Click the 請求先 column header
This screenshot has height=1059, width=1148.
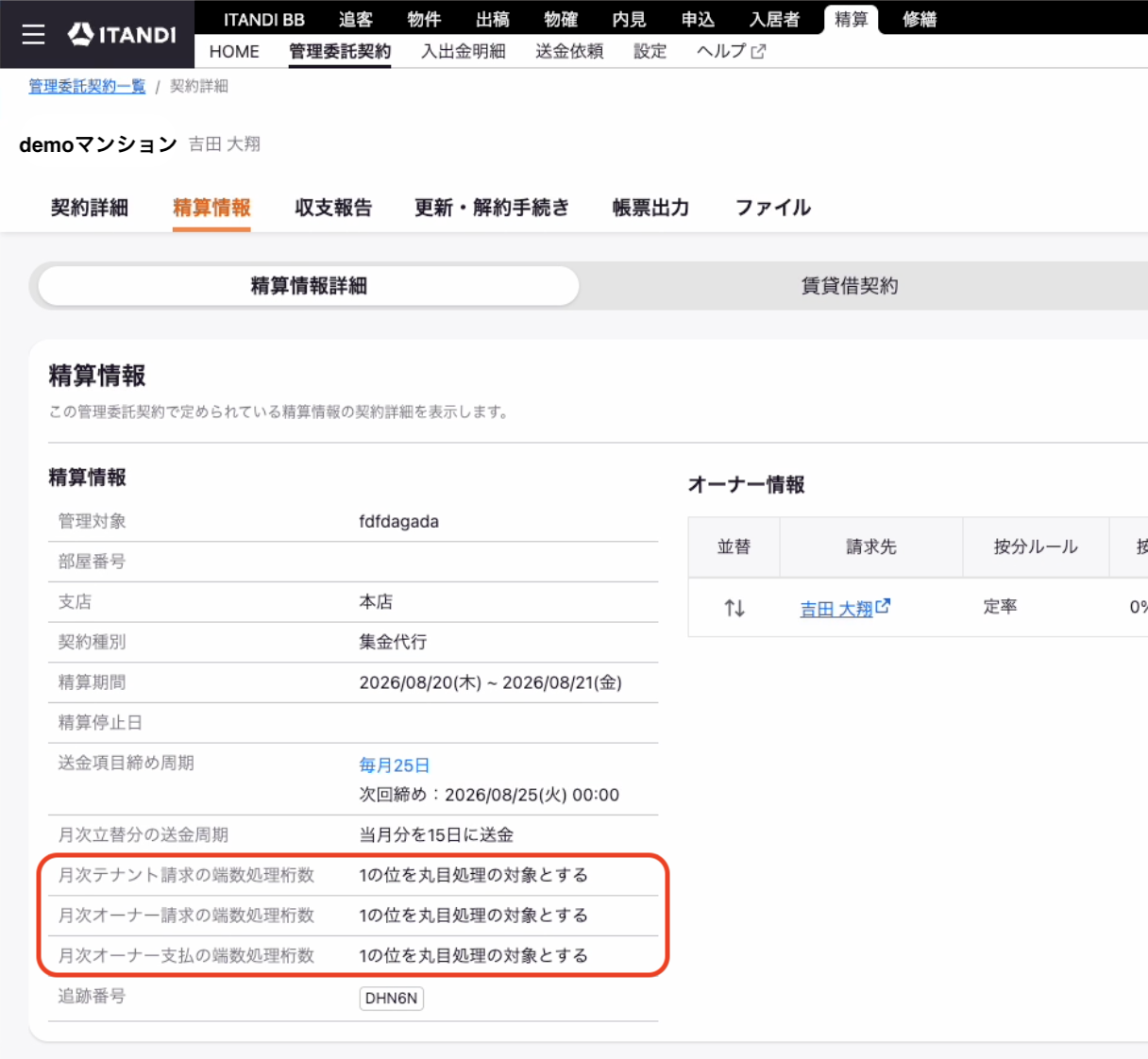coord(870,546)
